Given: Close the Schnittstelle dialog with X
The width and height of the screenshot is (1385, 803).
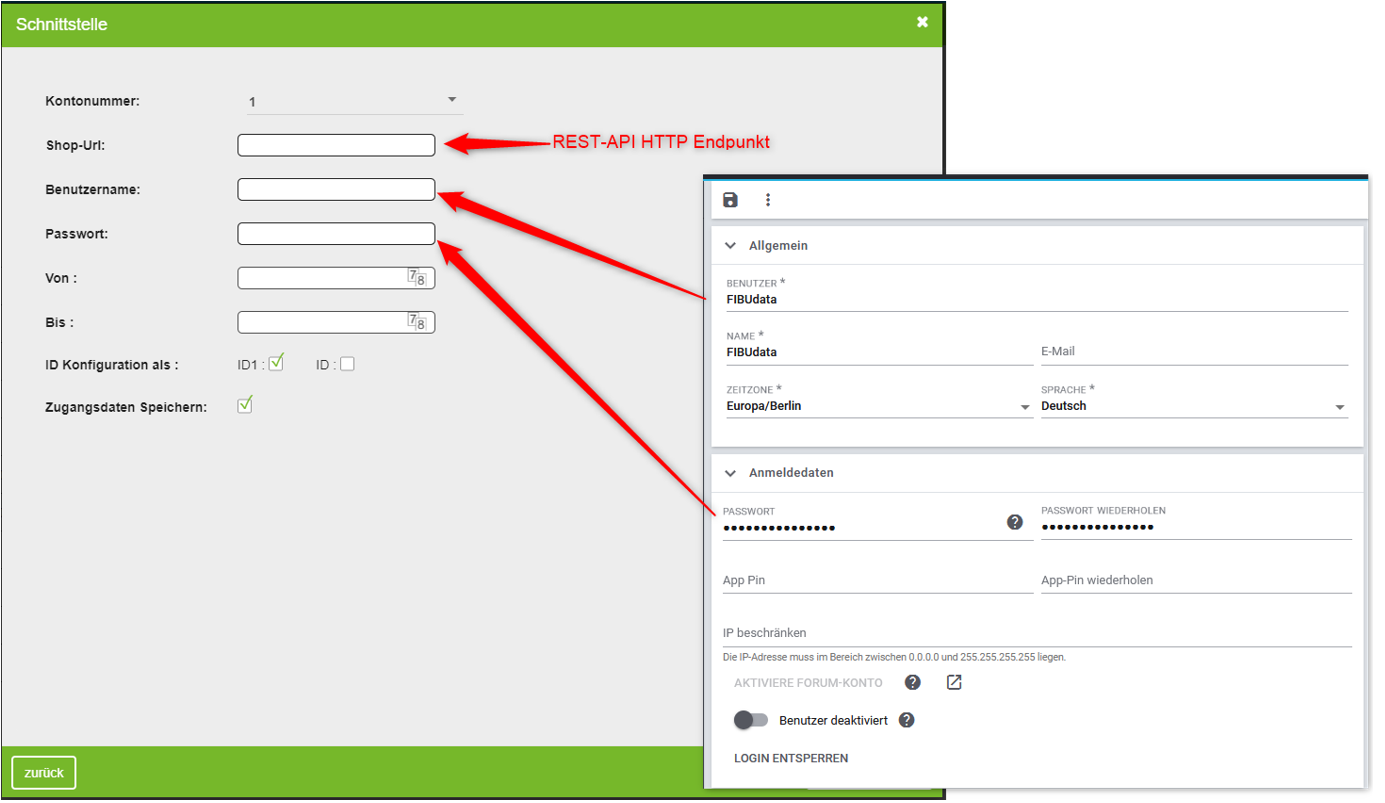Looking at the screenshot, I should [x=922, y=22].
